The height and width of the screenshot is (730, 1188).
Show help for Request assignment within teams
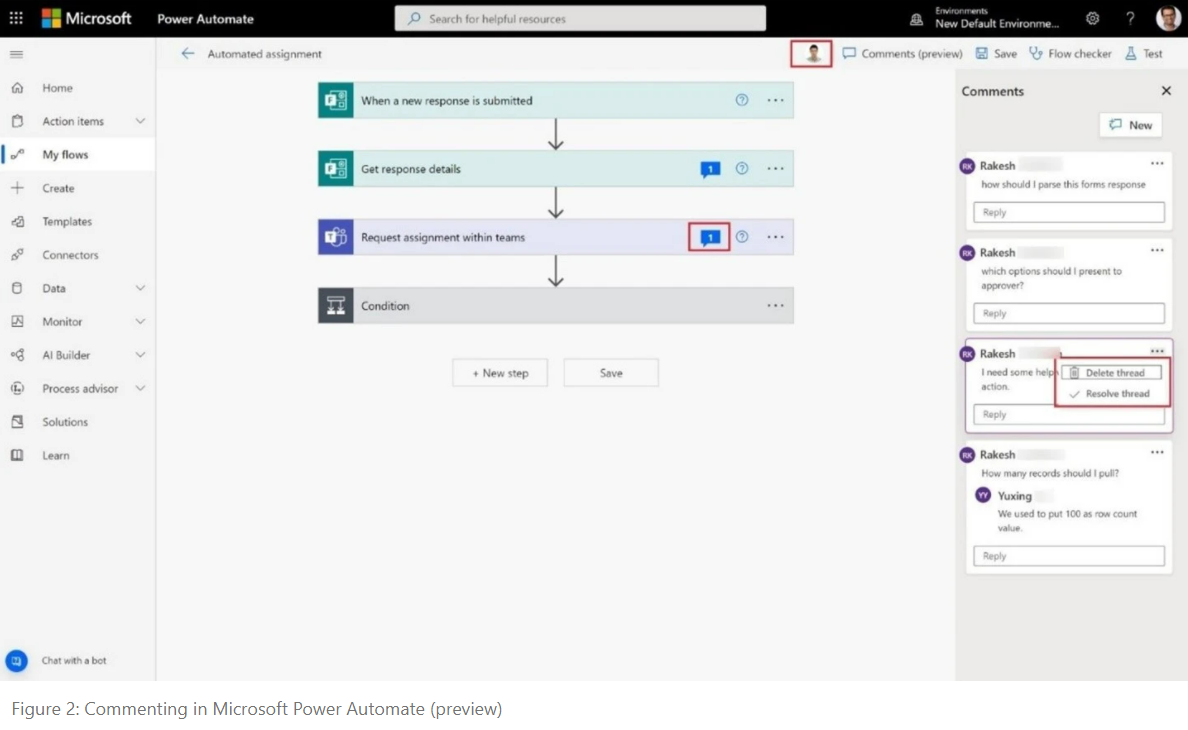pos(742,236)
